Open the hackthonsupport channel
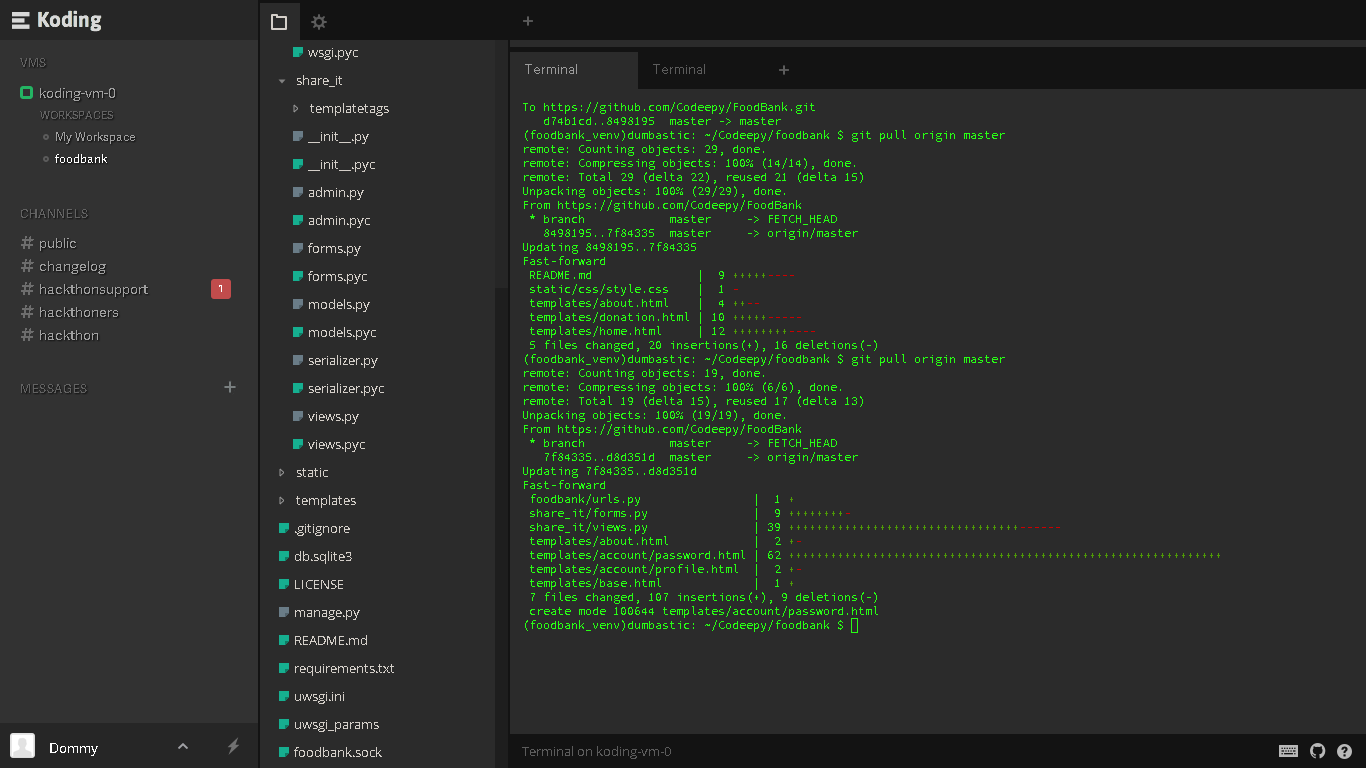 pos(93,289)
